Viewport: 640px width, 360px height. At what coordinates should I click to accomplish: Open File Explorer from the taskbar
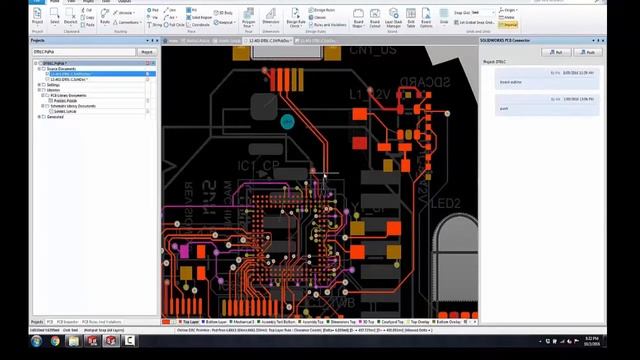74,341
